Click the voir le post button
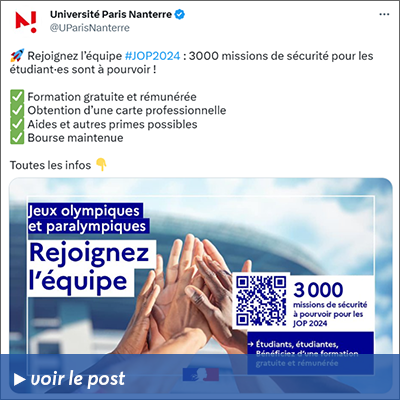The height and width of the screenshot is (400, 400). tap(70, 379)
